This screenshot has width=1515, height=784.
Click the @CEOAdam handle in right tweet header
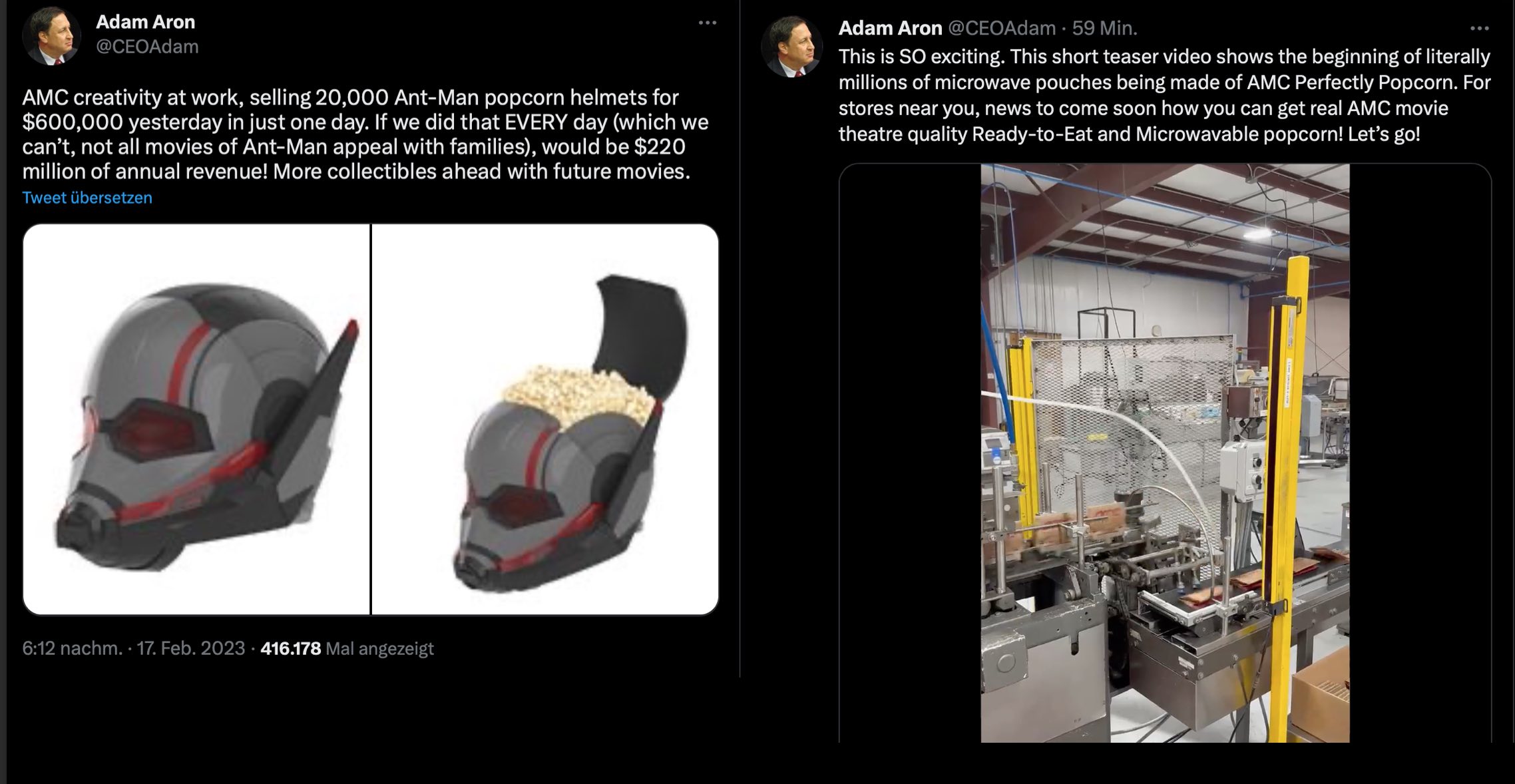pyautogui.click(x=1002, y=28)
